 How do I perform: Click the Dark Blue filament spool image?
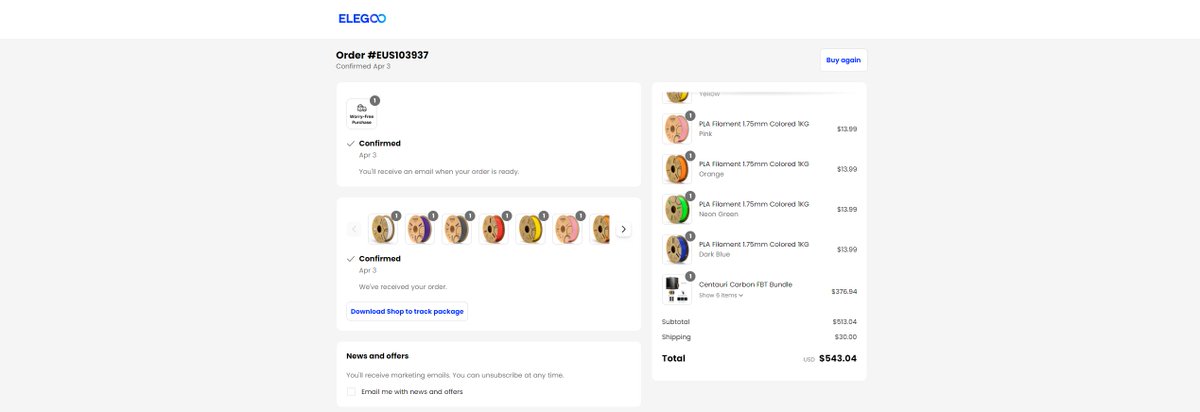[677, 249]
